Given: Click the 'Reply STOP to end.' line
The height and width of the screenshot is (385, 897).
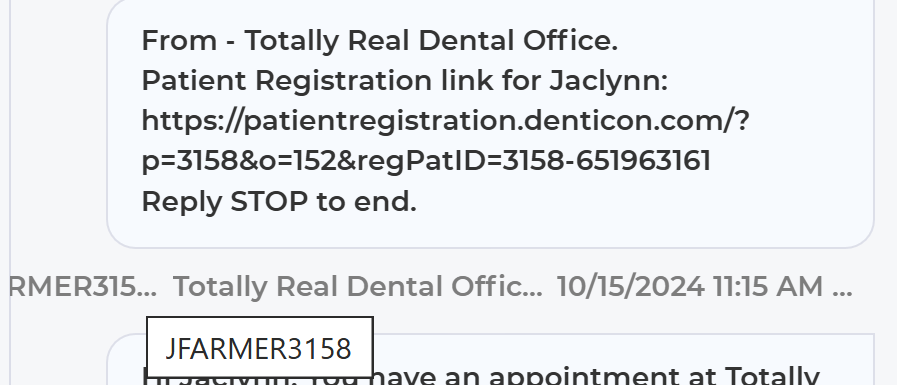Looking at the screenshot, I should pos(279,202).
